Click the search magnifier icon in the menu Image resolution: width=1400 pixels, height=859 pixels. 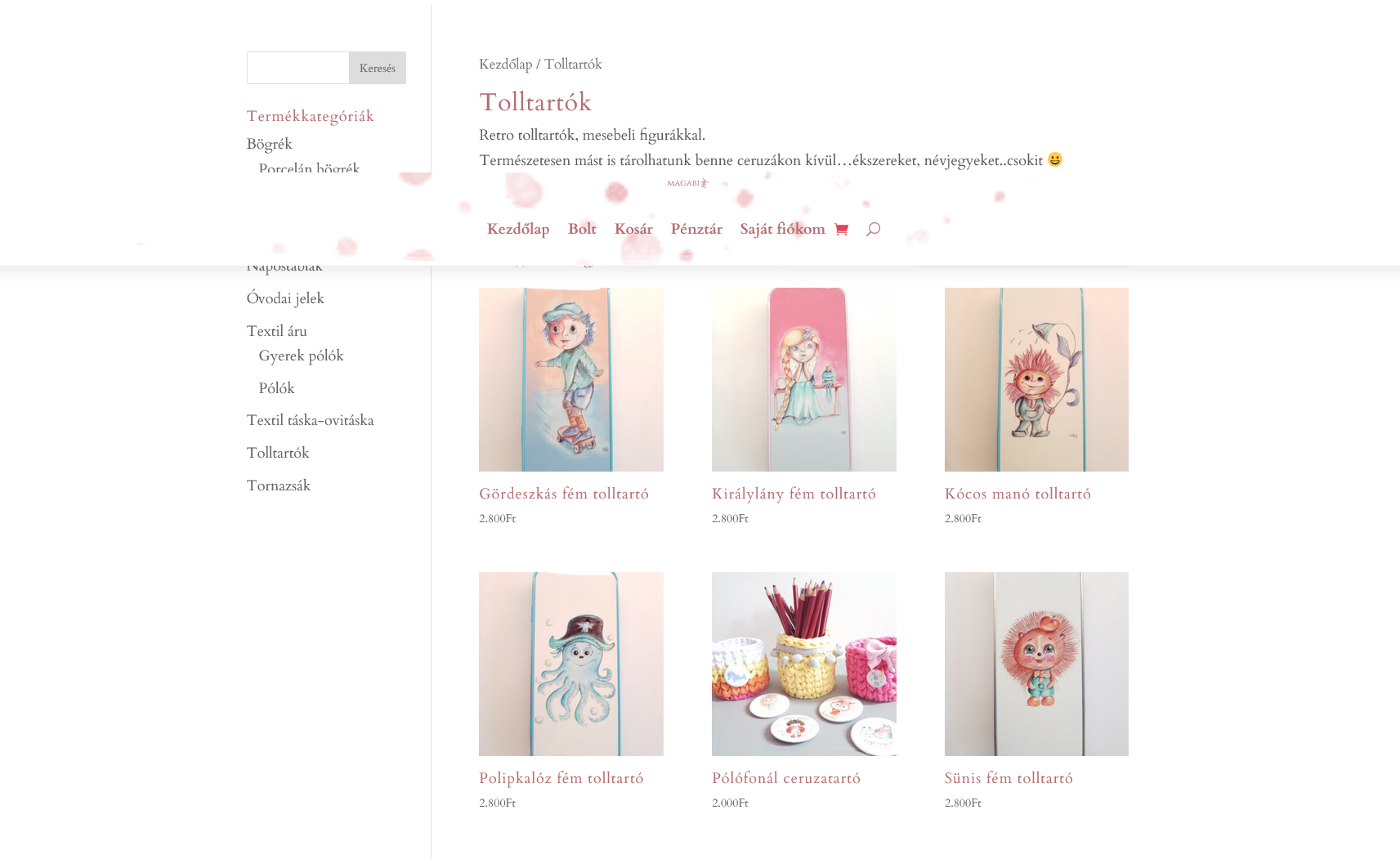[873, 230]
